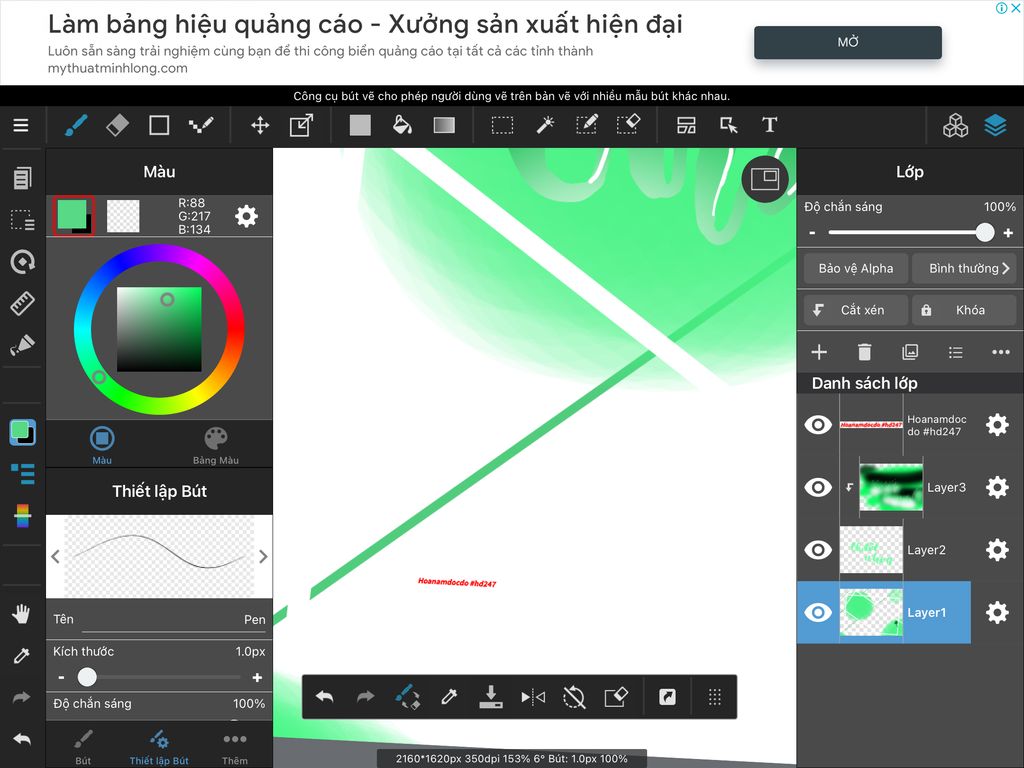Select the panel divide tool
This screenshot has height=768, width=1024.
[x=686, y=125]
